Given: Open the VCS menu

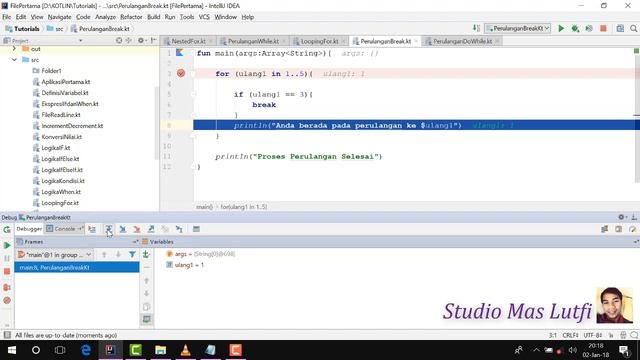Looking at the screenshot, I should (x=204, y=17).
